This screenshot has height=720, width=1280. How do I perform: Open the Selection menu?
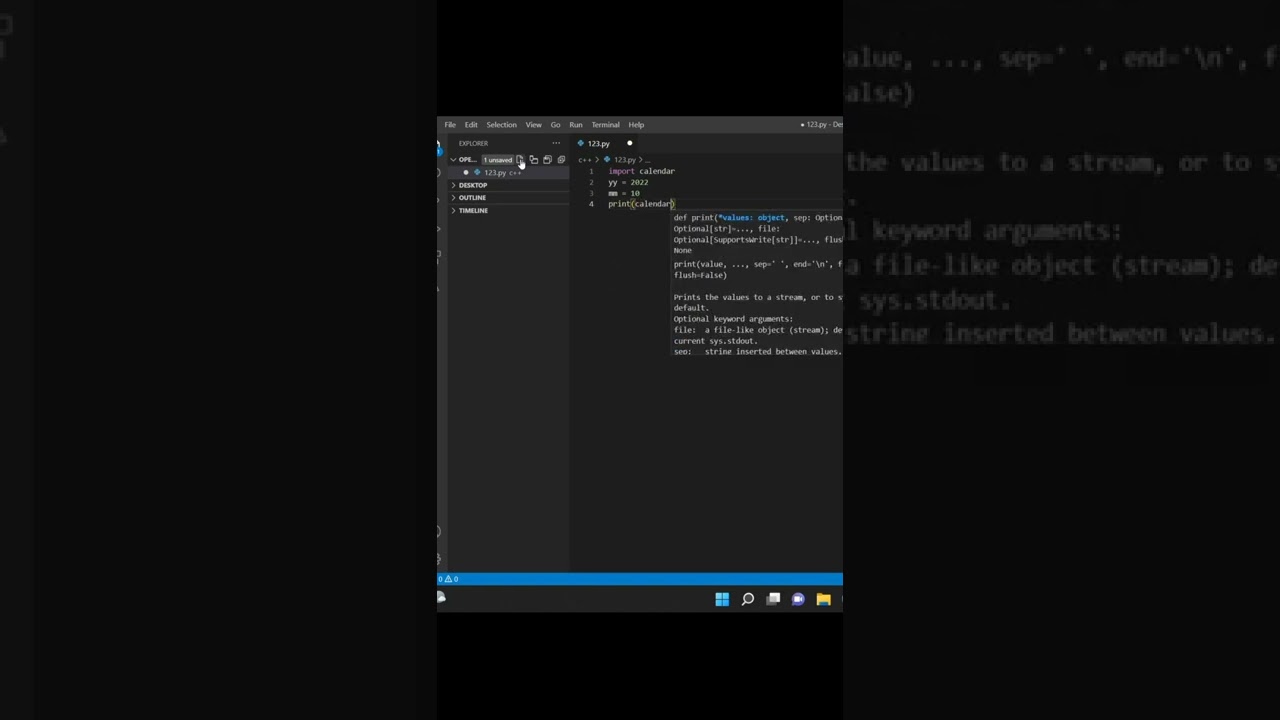point(502,125)
